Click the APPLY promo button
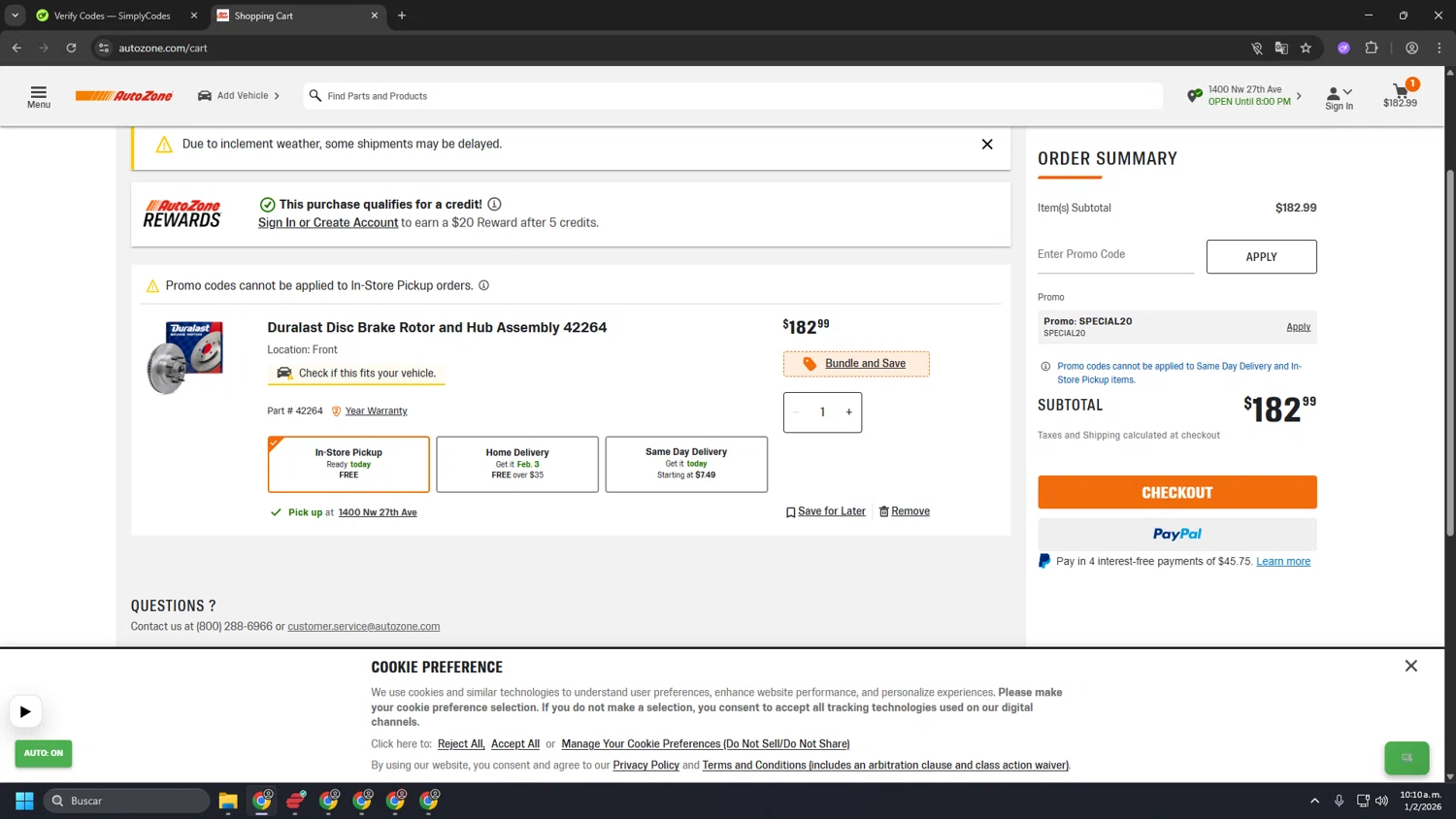Screen dimensions: 1456x819 pyautogui.click(x=1261, y=256)
